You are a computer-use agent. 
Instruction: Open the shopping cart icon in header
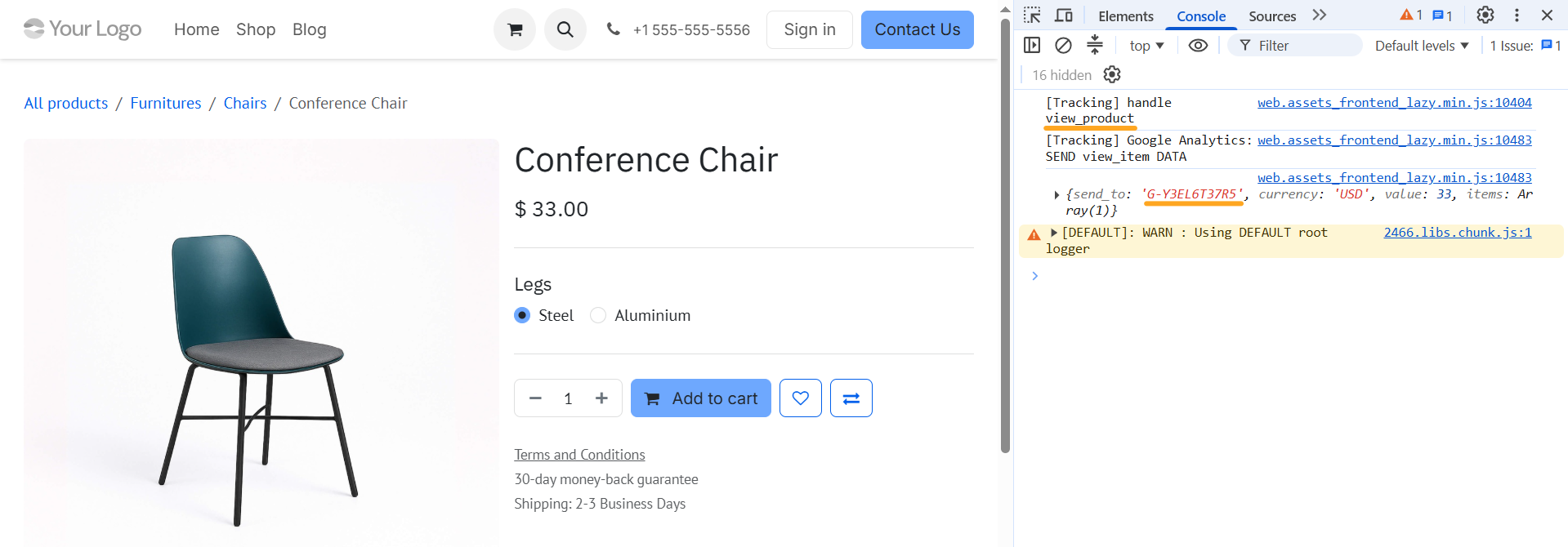pyautogui.click(x=515, y=29)
